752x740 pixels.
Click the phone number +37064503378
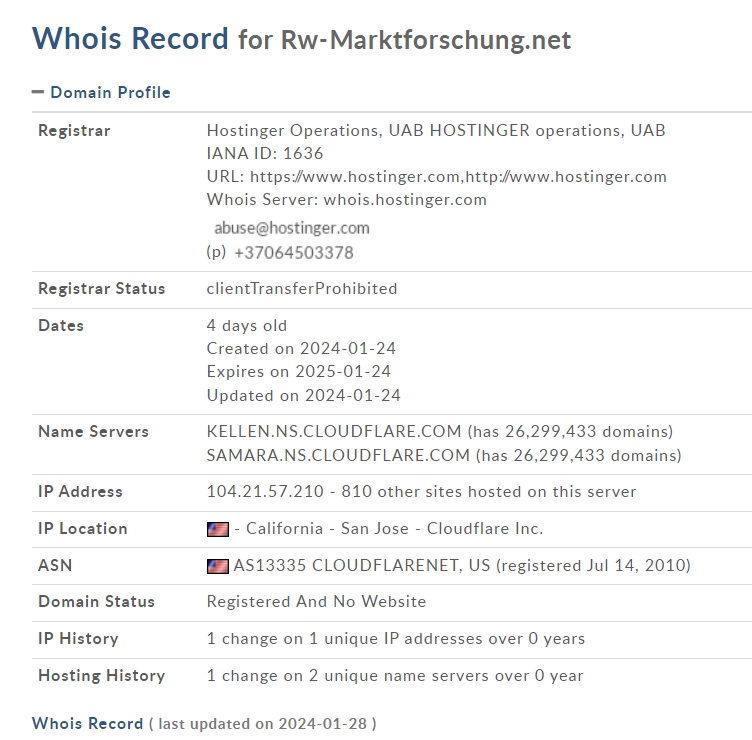pyautogui.click(x=294, y=253)
